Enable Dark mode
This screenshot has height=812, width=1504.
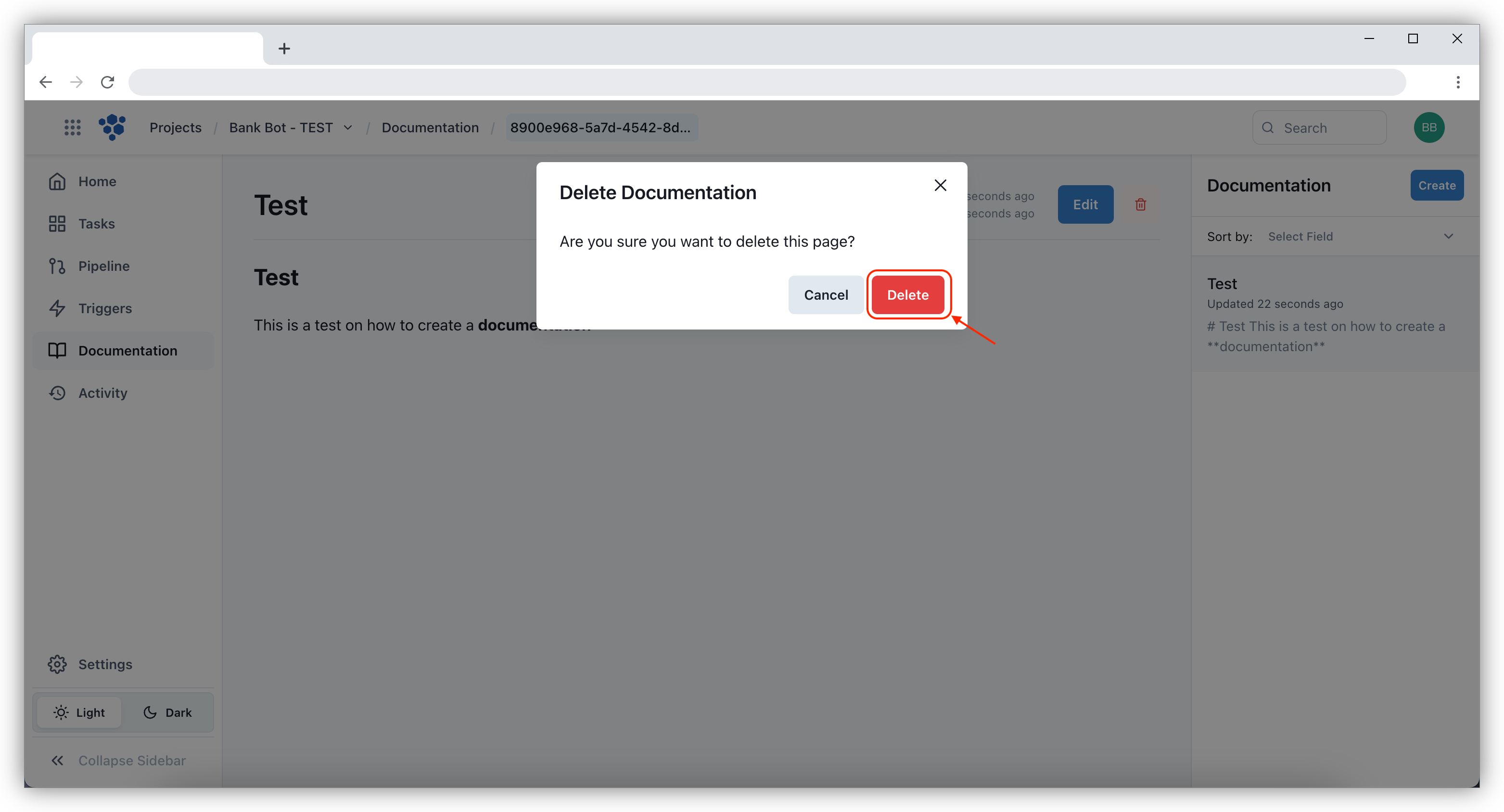pos(167,712)
